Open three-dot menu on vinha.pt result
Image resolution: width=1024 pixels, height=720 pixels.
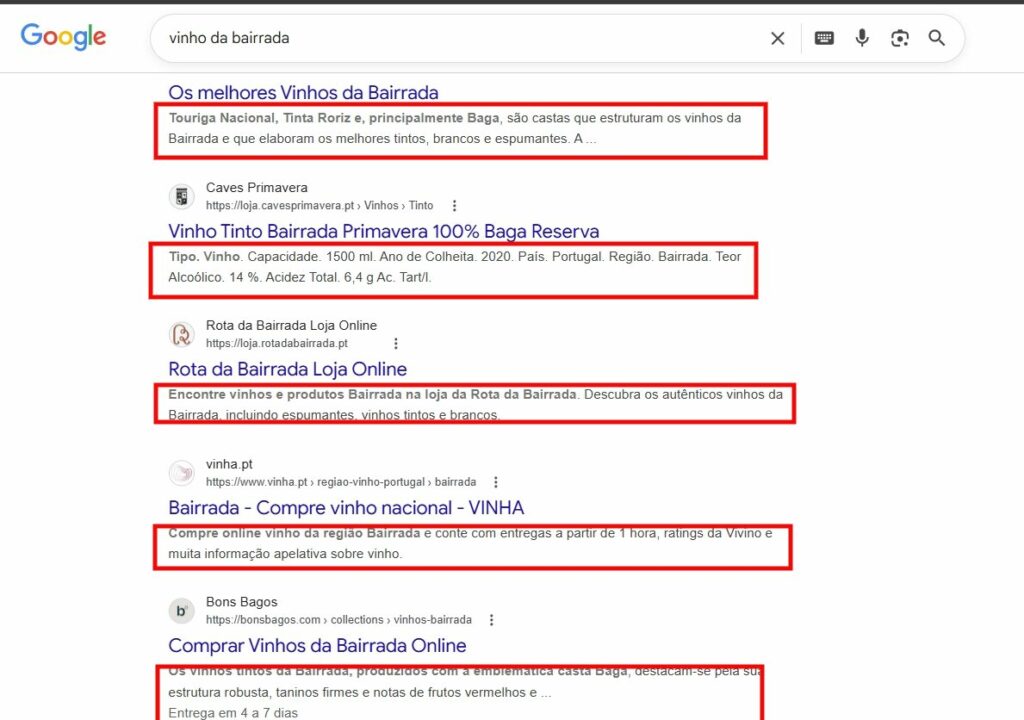pos(497,481)
